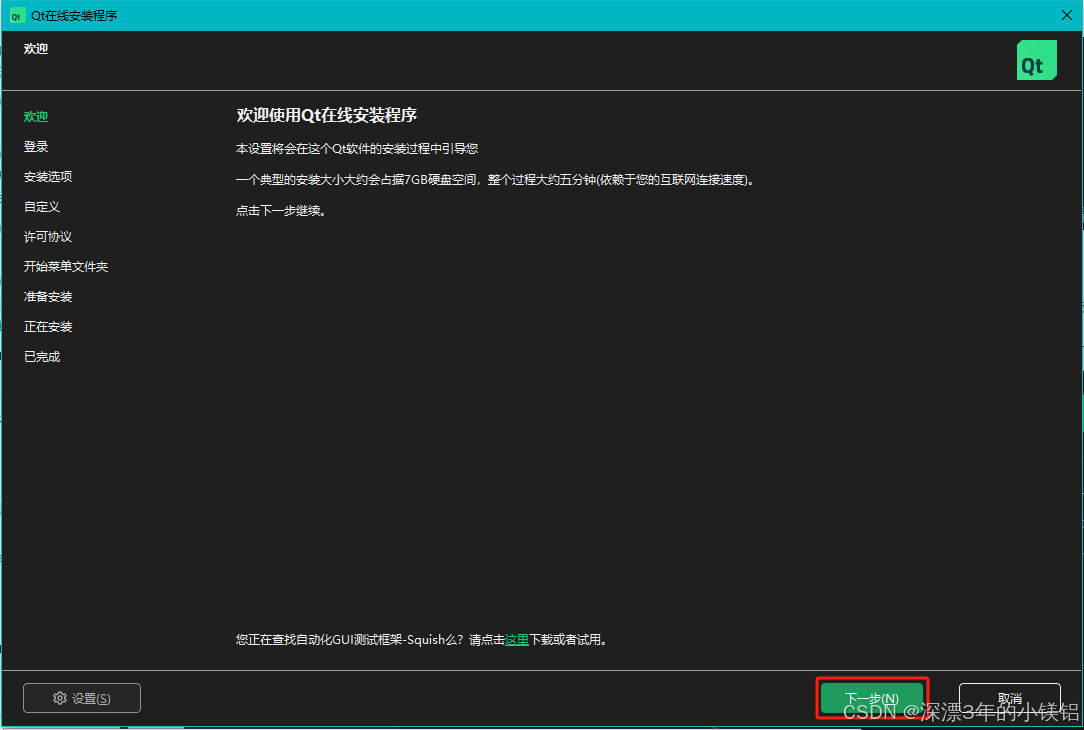Image resolution: width=1084 pixels, height=730 pixels.
Task: Select 开始菜单文件夹 in sidebar
Action: [66, 267]
